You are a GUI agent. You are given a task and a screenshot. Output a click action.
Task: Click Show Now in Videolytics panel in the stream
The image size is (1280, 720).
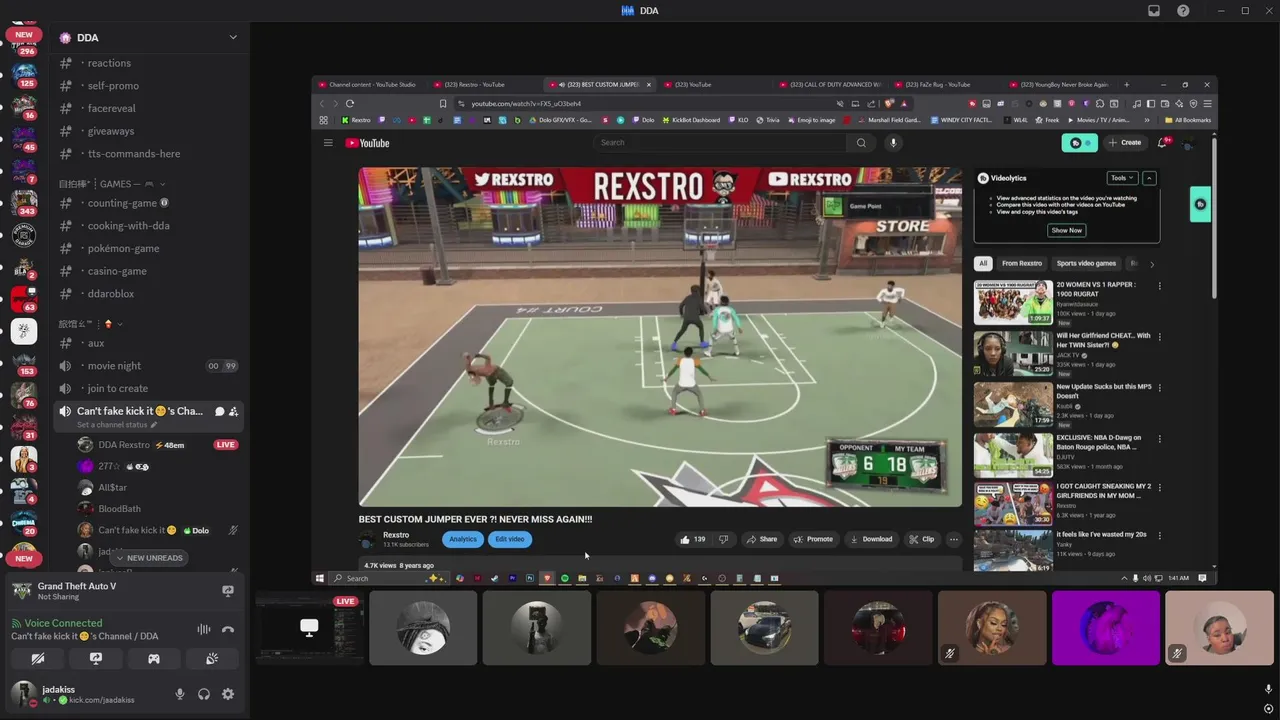click(x=1066, y=230)
